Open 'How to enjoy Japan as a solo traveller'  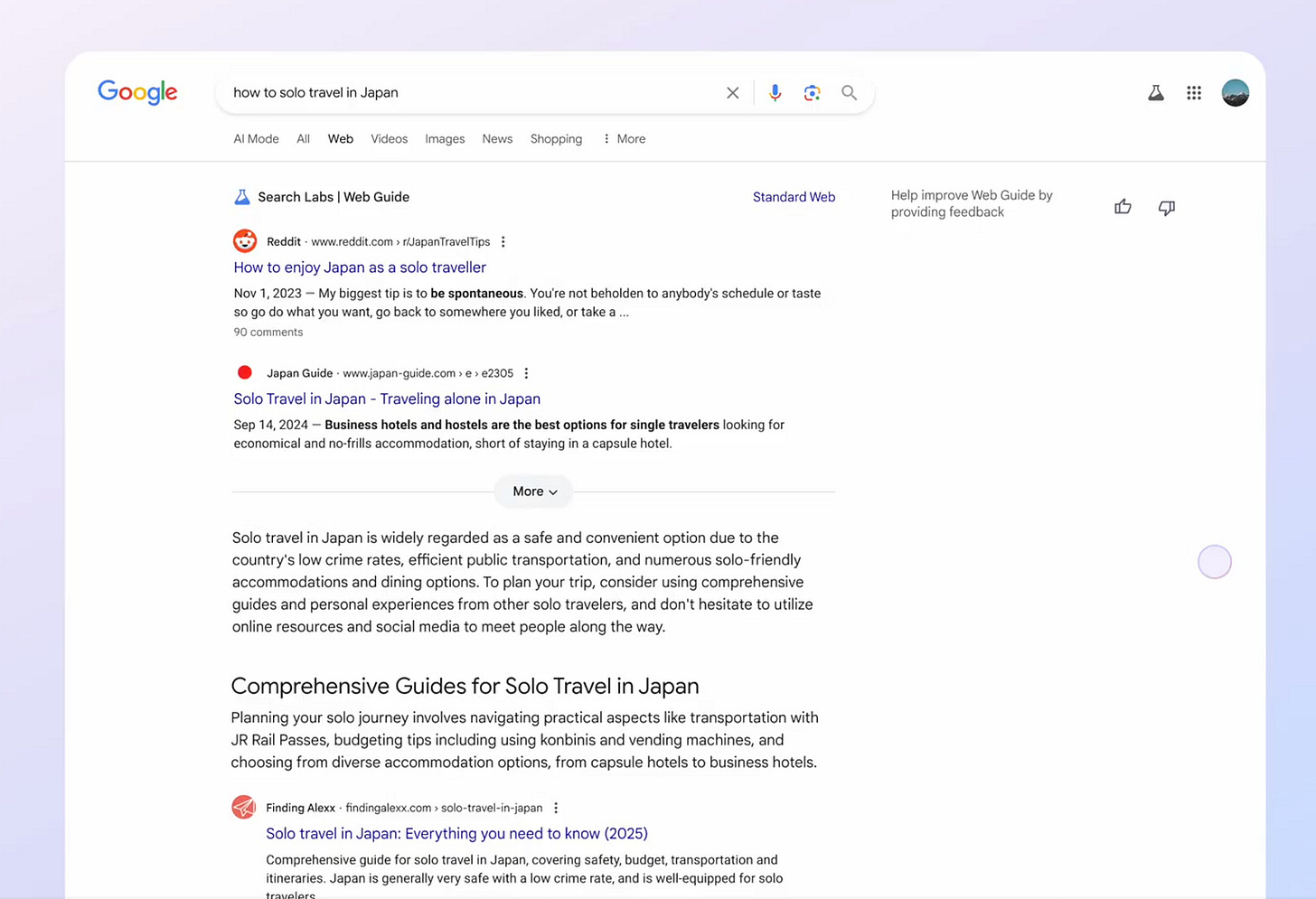click(x=360, y=267)
